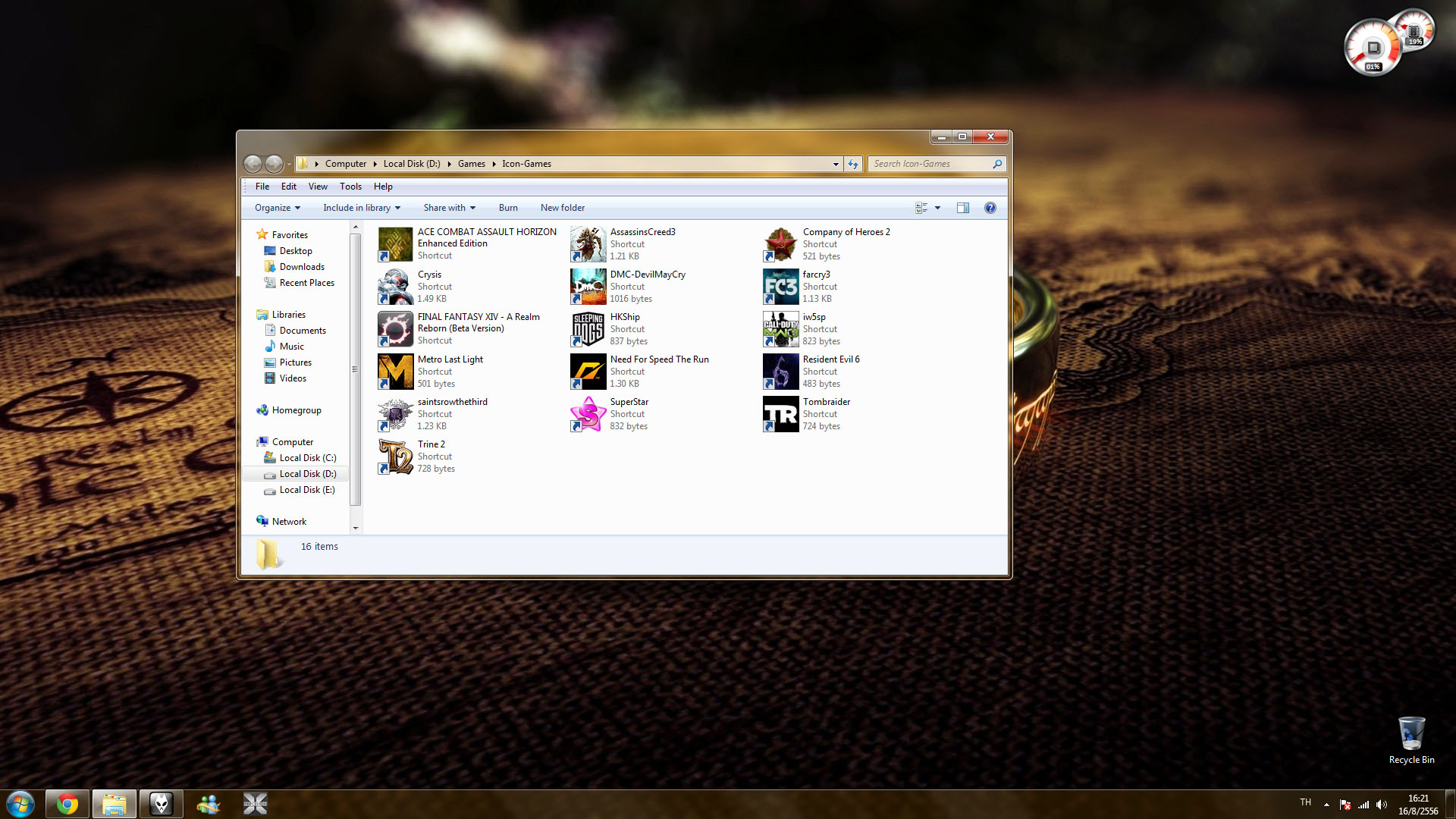Viewport: 1456px width, 819px height.
Task: Expand the Organize dropdown
Action: pos(278,208)
